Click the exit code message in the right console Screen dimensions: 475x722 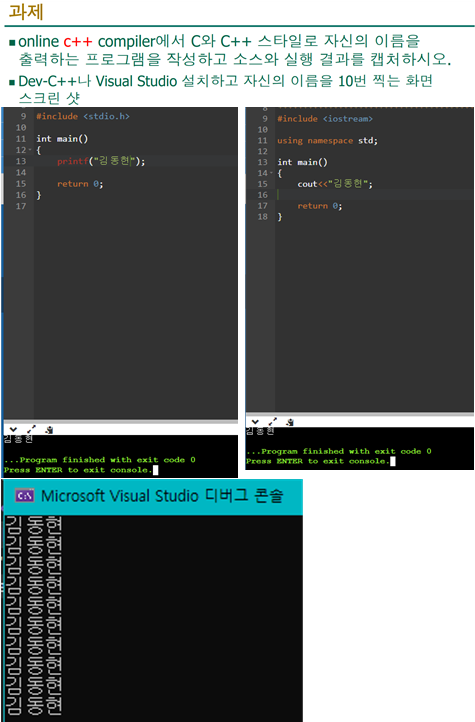click(339, 451)
